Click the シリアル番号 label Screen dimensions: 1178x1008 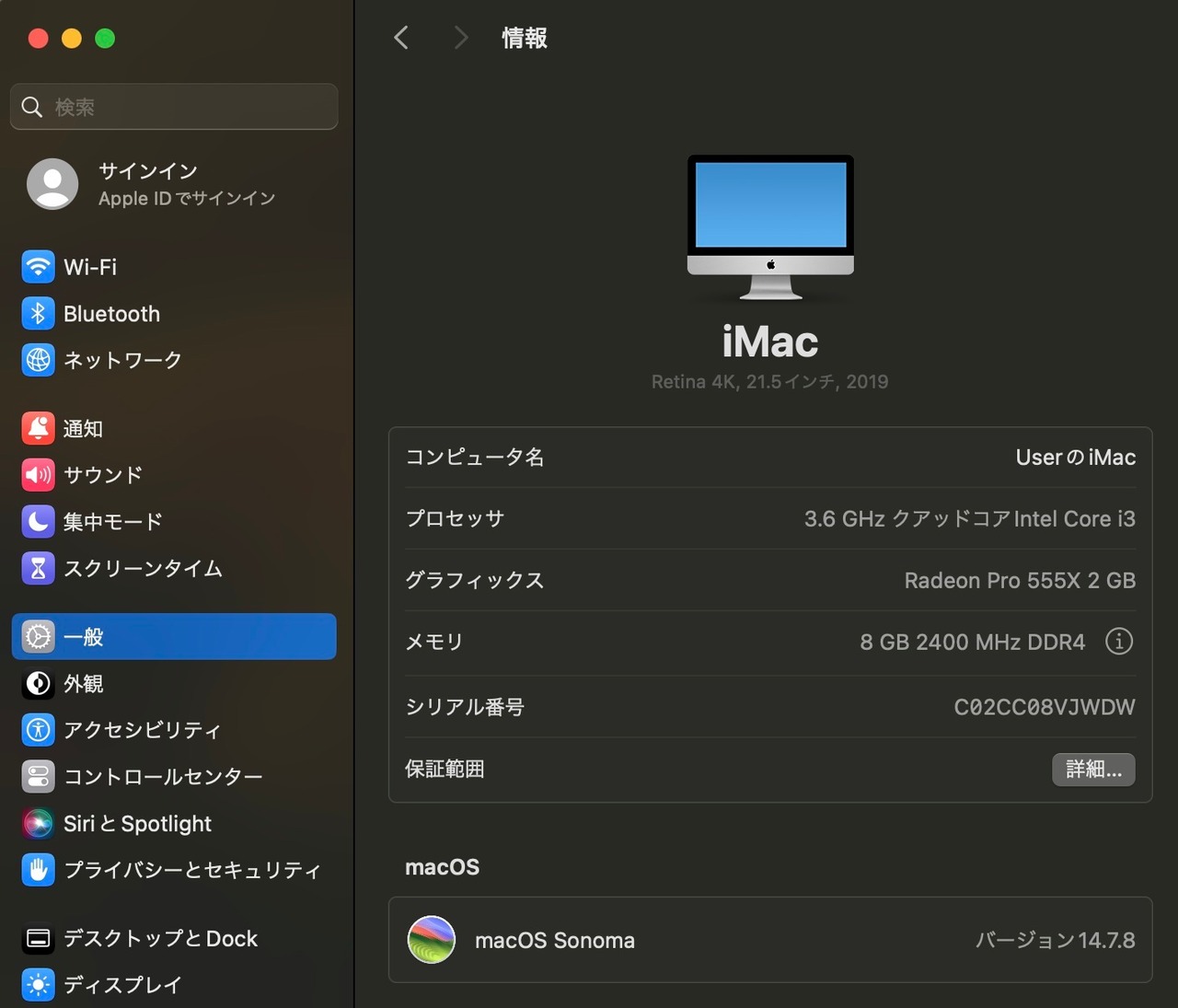[x=465, y=707]
